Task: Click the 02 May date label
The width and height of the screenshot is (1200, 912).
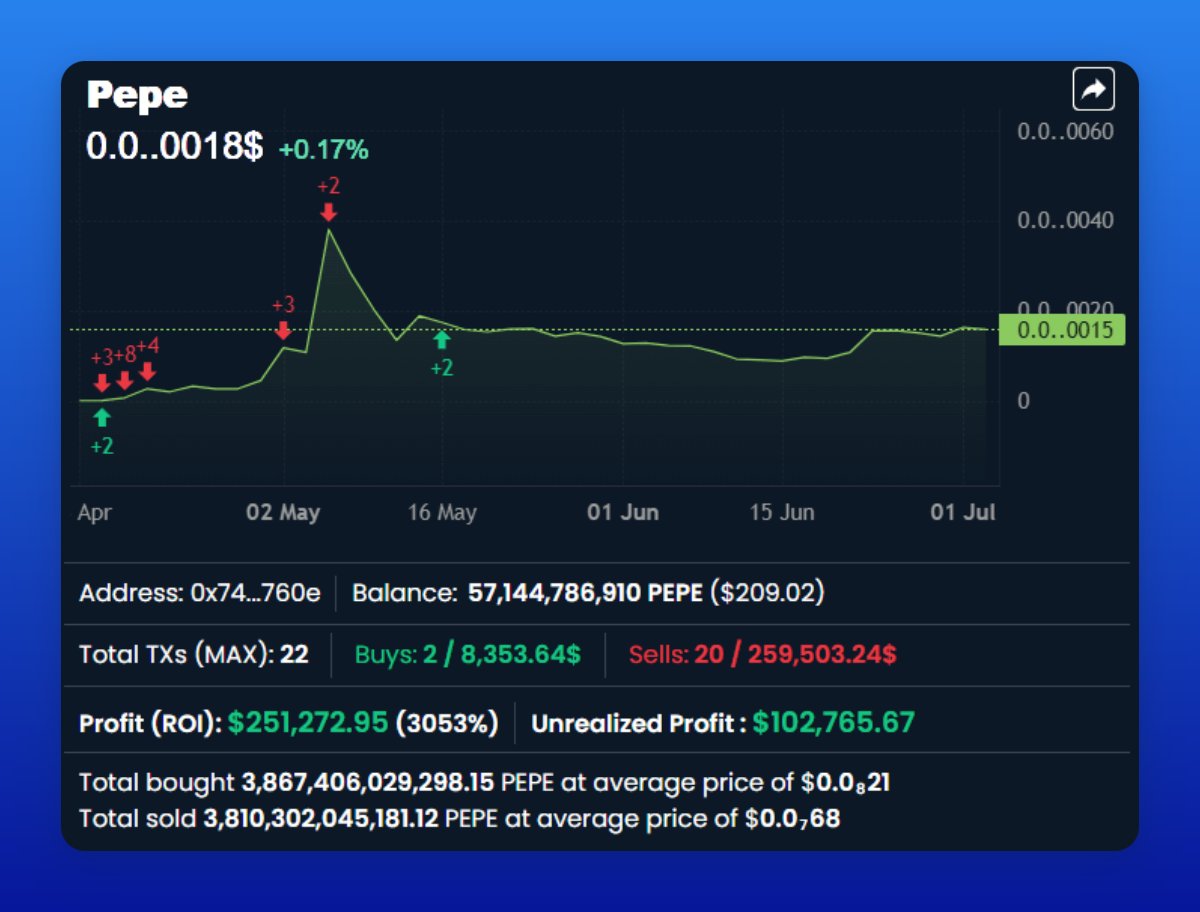Action: click(x=283, y=513)
